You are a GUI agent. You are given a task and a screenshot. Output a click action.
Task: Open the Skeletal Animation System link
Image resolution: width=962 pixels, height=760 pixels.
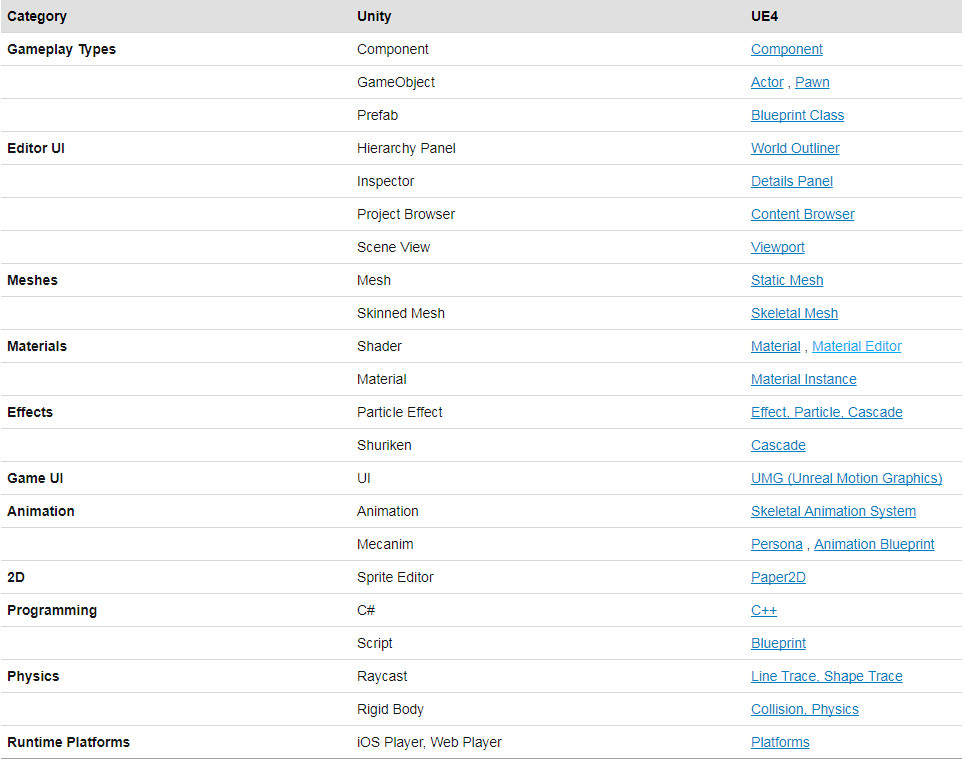833,512
